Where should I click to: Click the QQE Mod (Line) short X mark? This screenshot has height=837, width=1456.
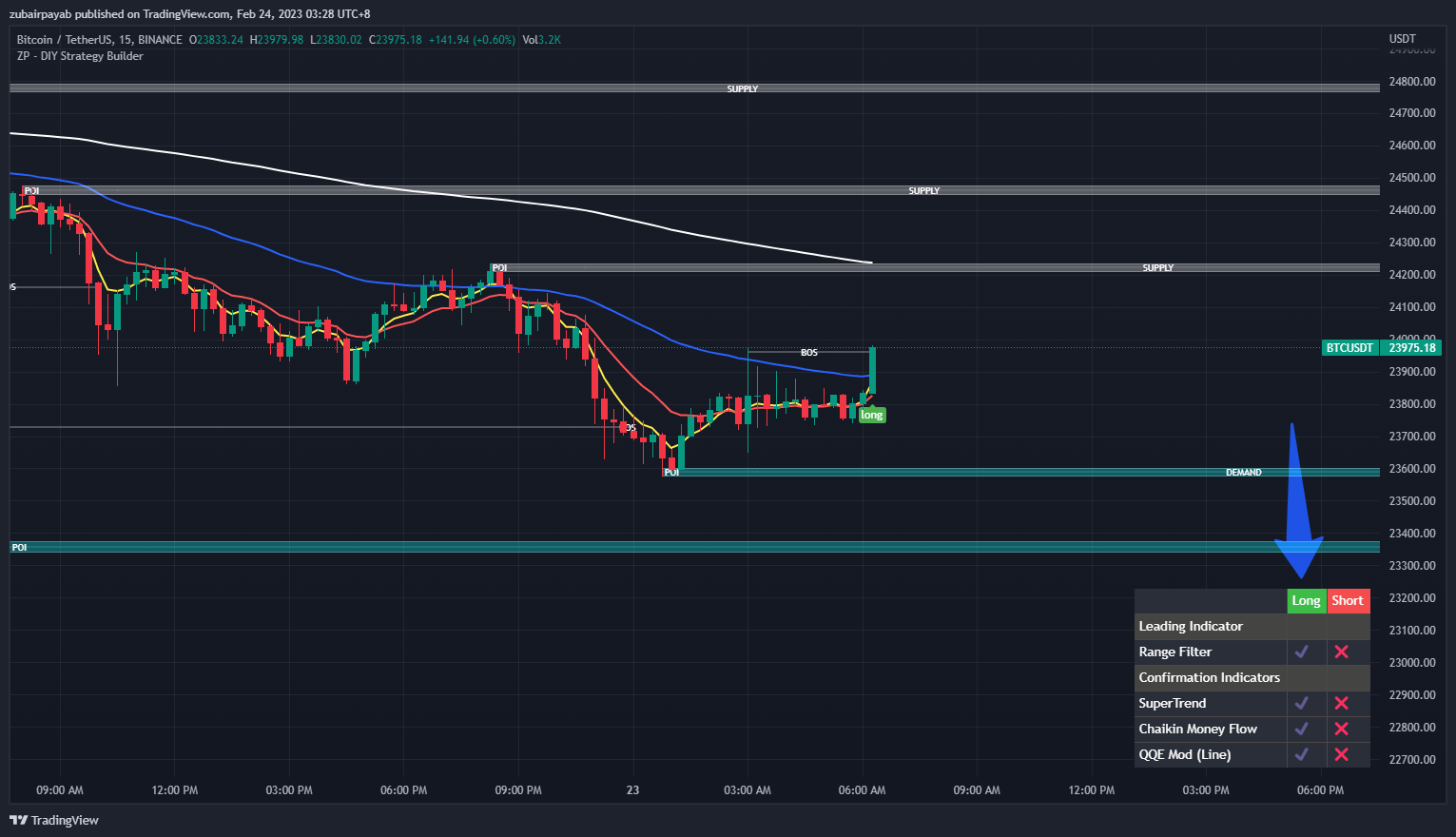(x=1341, y=754)
